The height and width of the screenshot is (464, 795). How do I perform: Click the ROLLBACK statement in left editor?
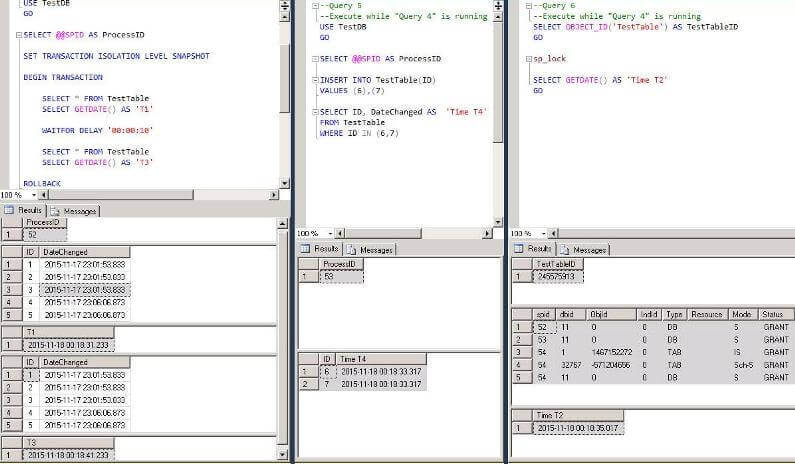pyautogui.click(x=42, y=184)
